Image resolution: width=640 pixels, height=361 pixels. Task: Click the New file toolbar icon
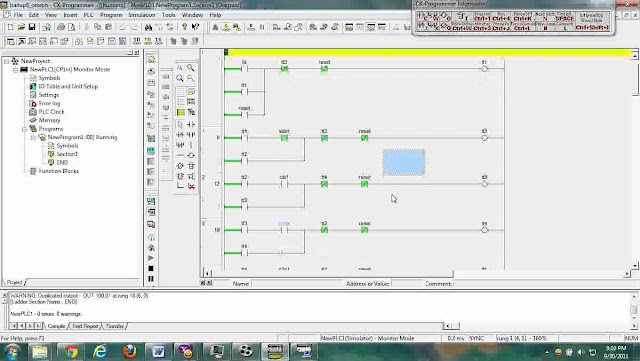10,27
